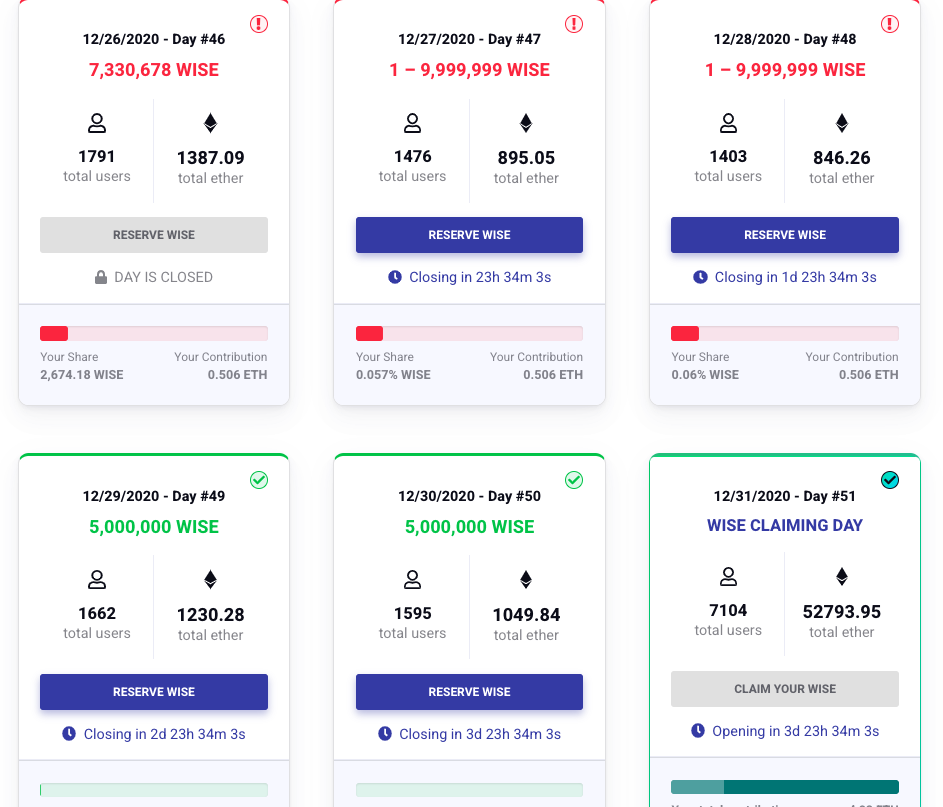Click the clock icon beside Day #47 closing timer
This screenshot has height=807, width=943.
(395, 277)
